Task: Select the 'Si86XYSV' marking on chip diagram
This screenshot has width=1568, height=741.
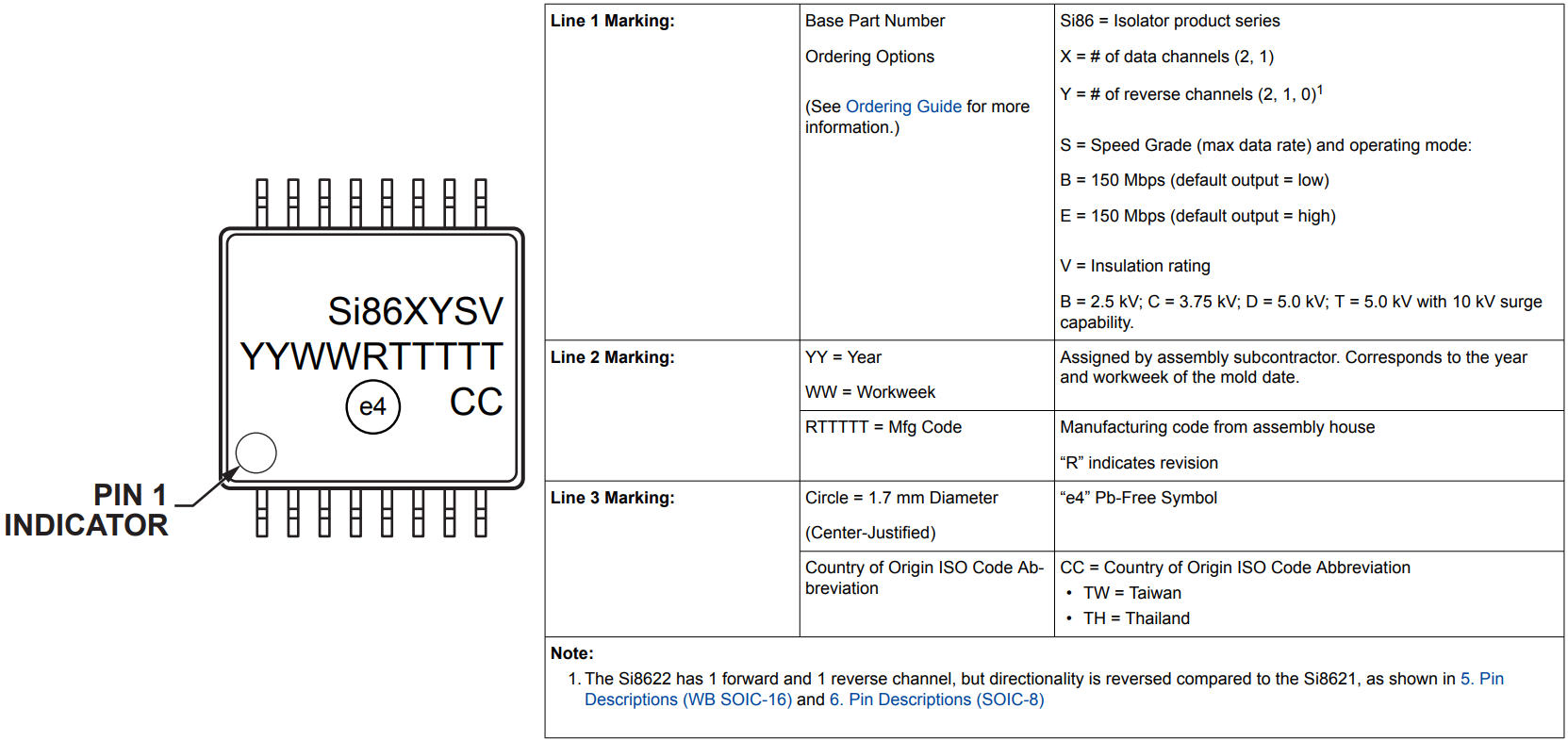Action: (416, 311)
